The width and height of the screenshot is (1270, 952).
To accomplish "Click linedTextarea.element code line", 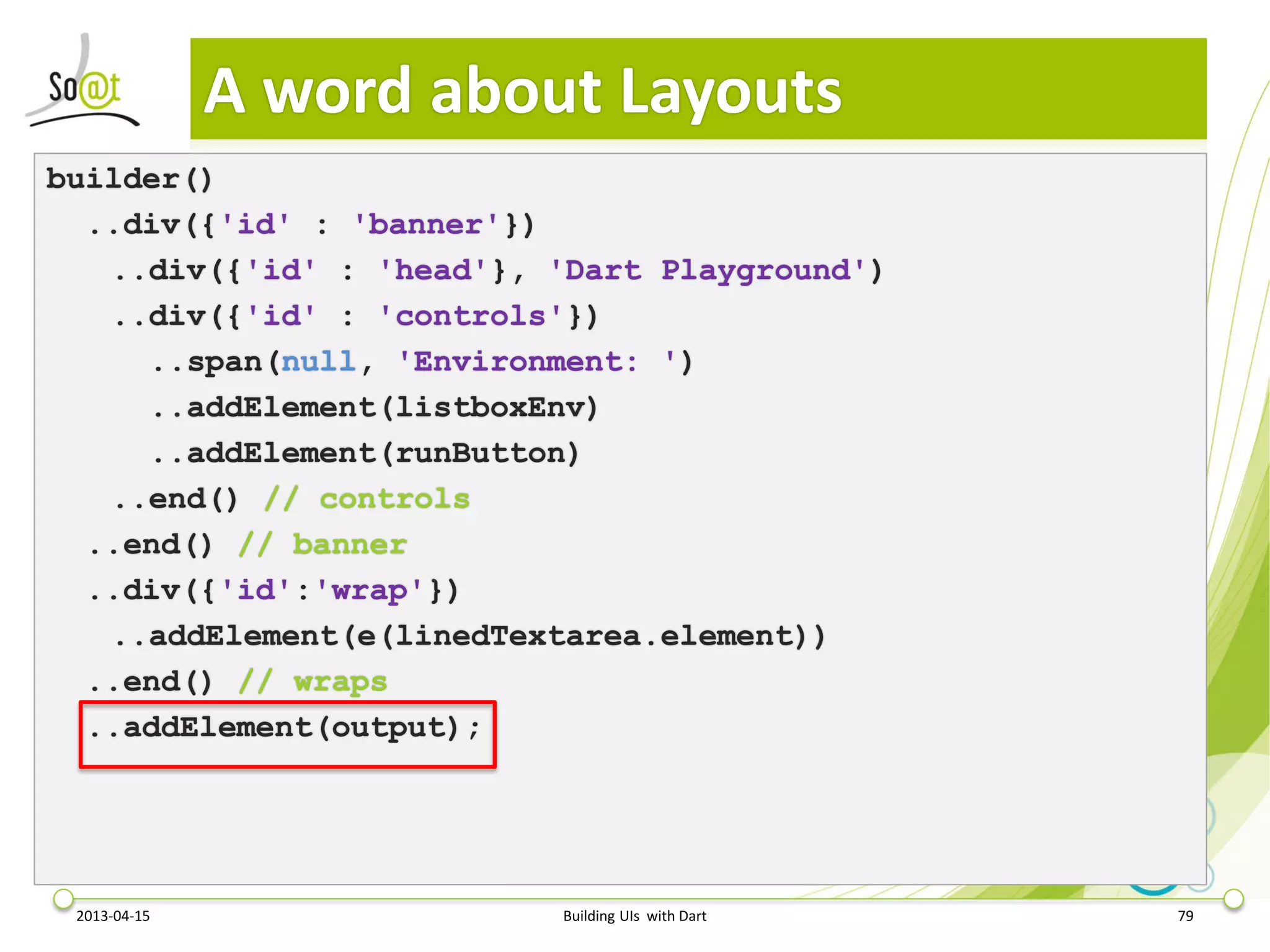I will pyautogui.click(x=469, y=637).
